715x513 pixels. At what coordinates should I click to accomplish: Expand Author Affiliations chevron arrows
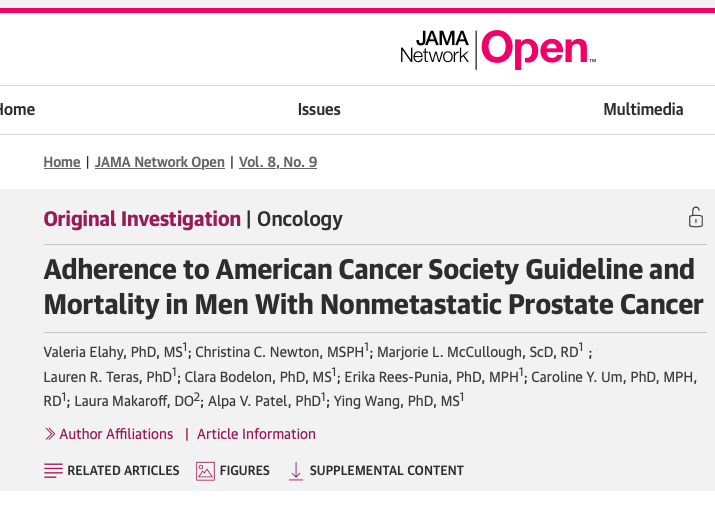(x=50, y=434)
